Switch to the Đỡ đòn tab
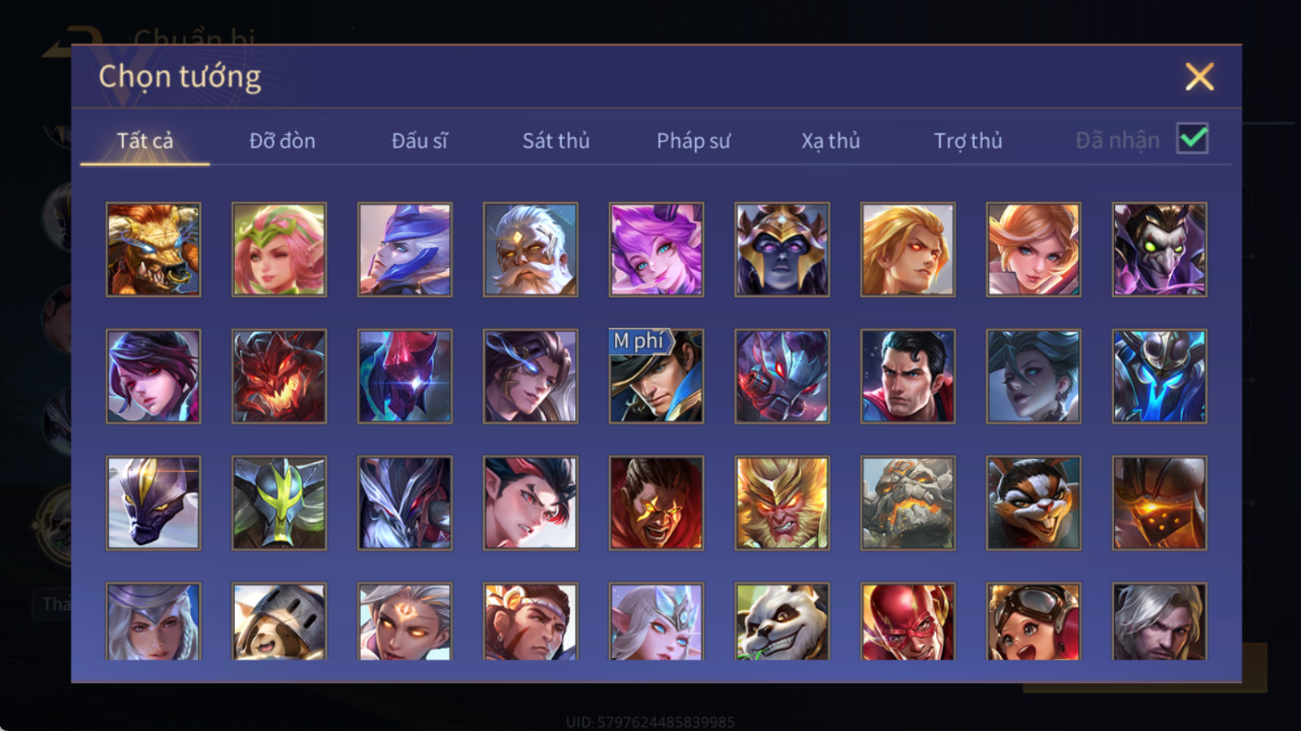 point(282,141)
